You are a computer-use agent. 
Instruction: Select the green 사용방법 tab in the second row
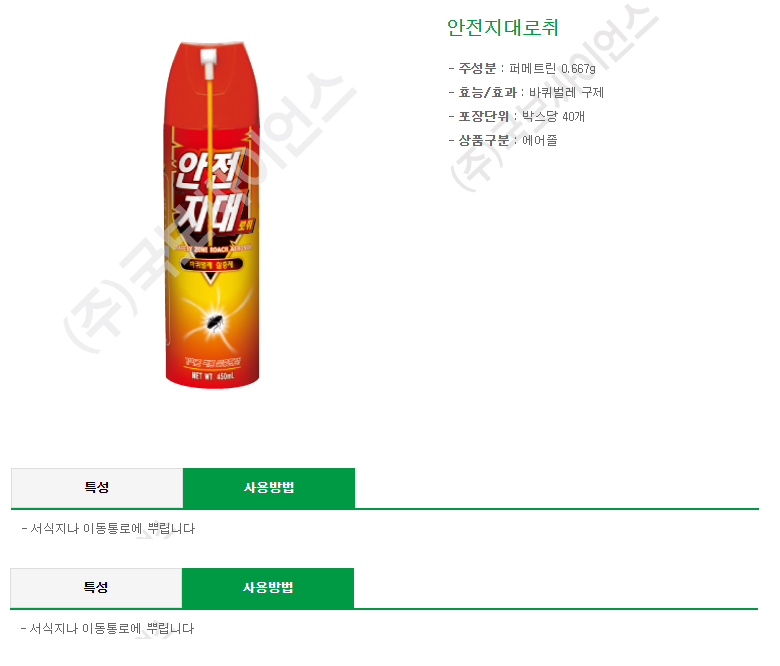point(268,588)
